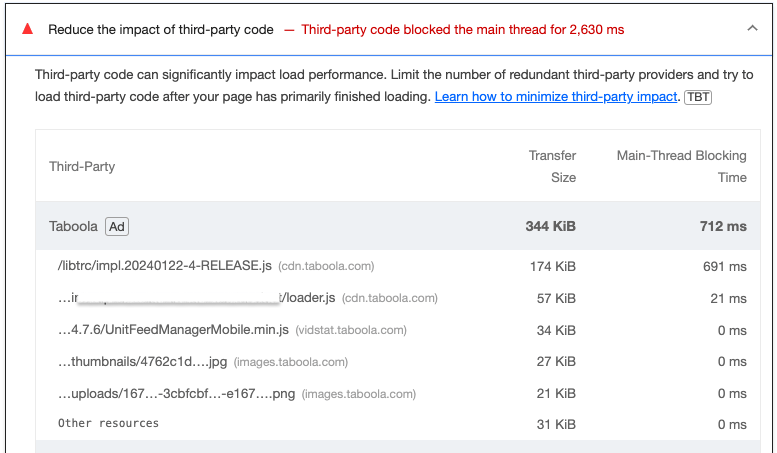Open the uploads png image resource link
Viewport: 777px width, 453px height.
(x=176, y=393)
